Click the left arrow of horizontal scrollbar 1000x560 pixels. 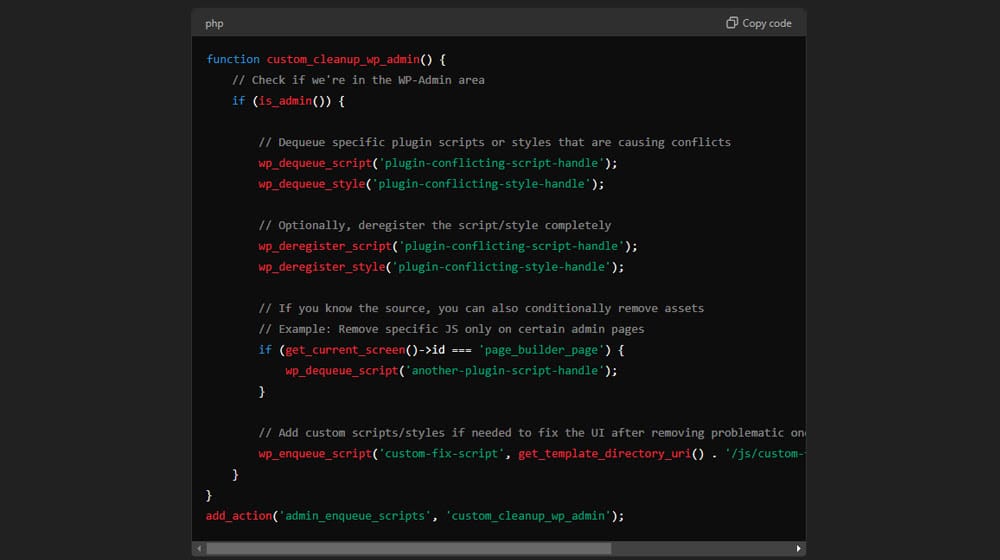pos(199,549)
